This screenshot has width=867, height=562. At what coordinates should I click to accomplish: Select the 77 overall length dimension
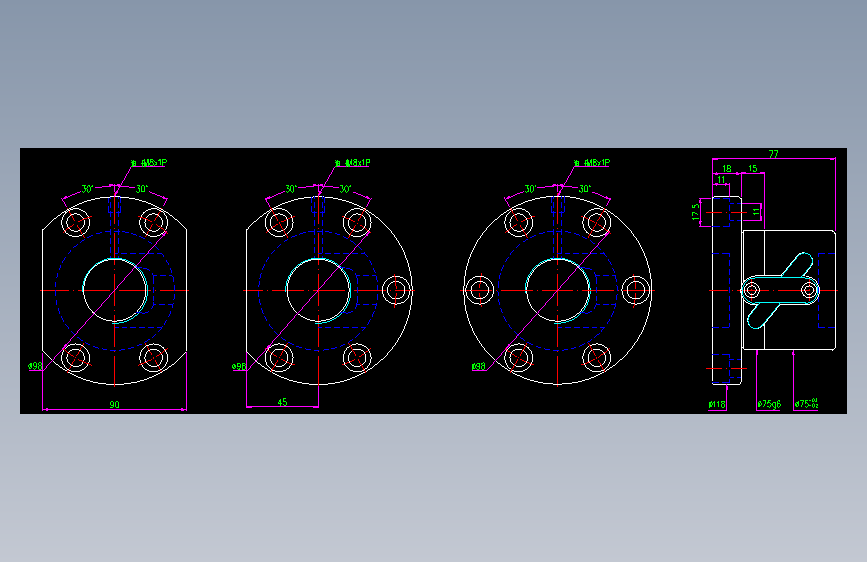(774, 154)
